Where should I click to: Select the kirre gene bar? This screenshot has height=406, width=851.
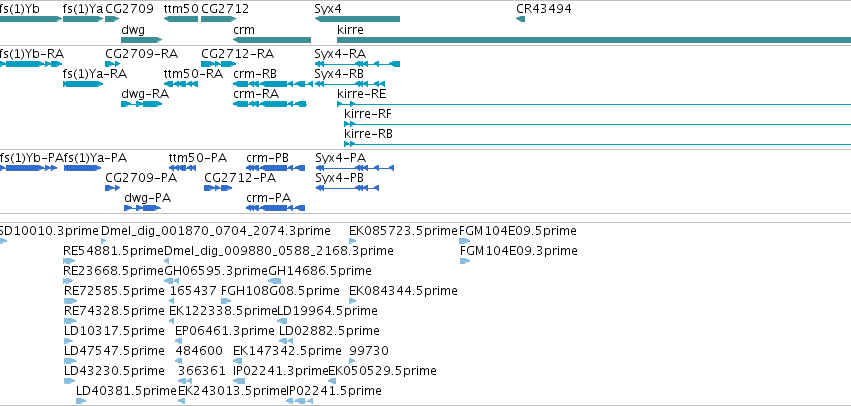click(x=594, y=40)
